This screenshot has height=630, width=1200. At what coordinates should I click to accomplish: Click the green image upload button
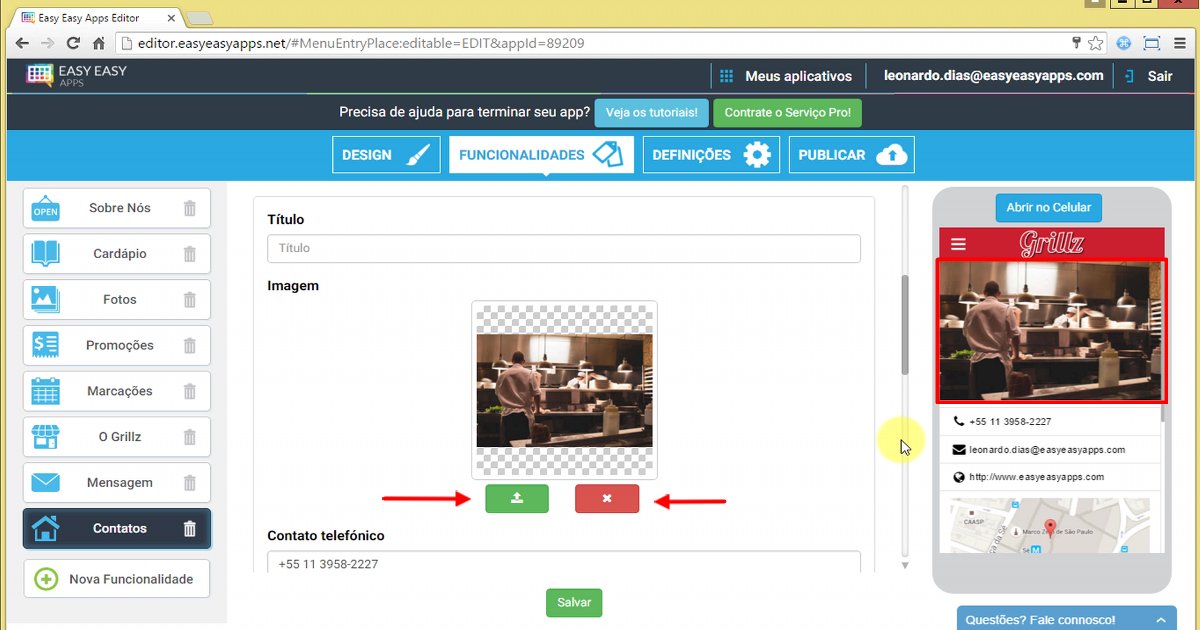click(517, 498)
